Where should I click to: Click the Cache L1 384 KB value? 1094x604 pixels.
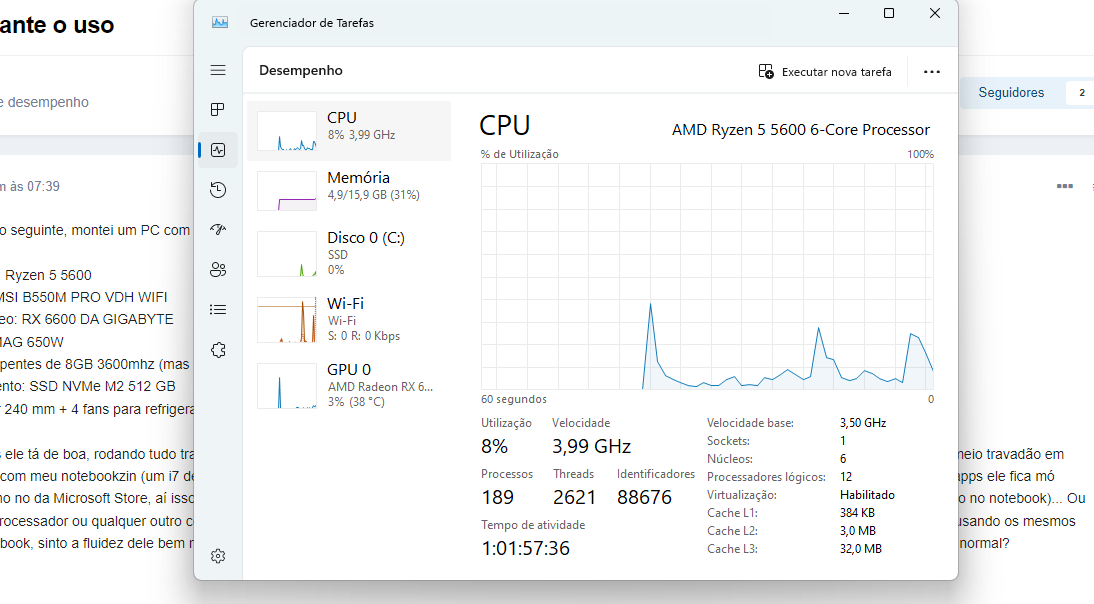(857, 513)
